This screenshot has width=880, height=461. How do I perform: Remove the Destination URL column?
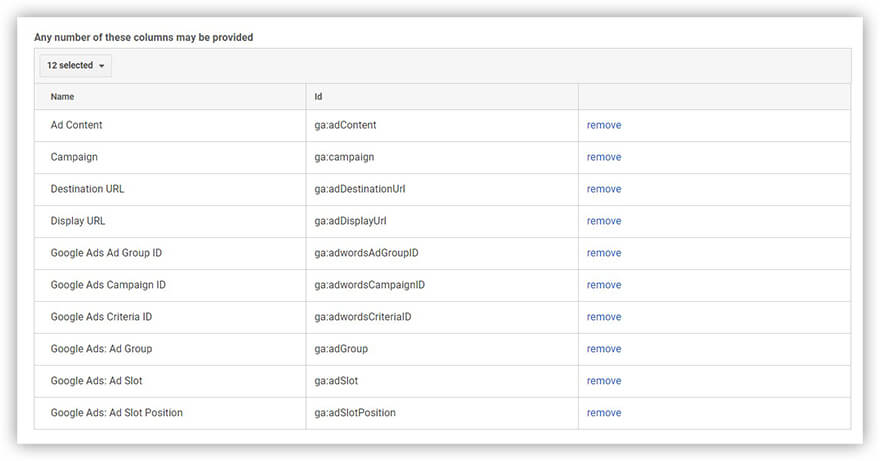603,189
